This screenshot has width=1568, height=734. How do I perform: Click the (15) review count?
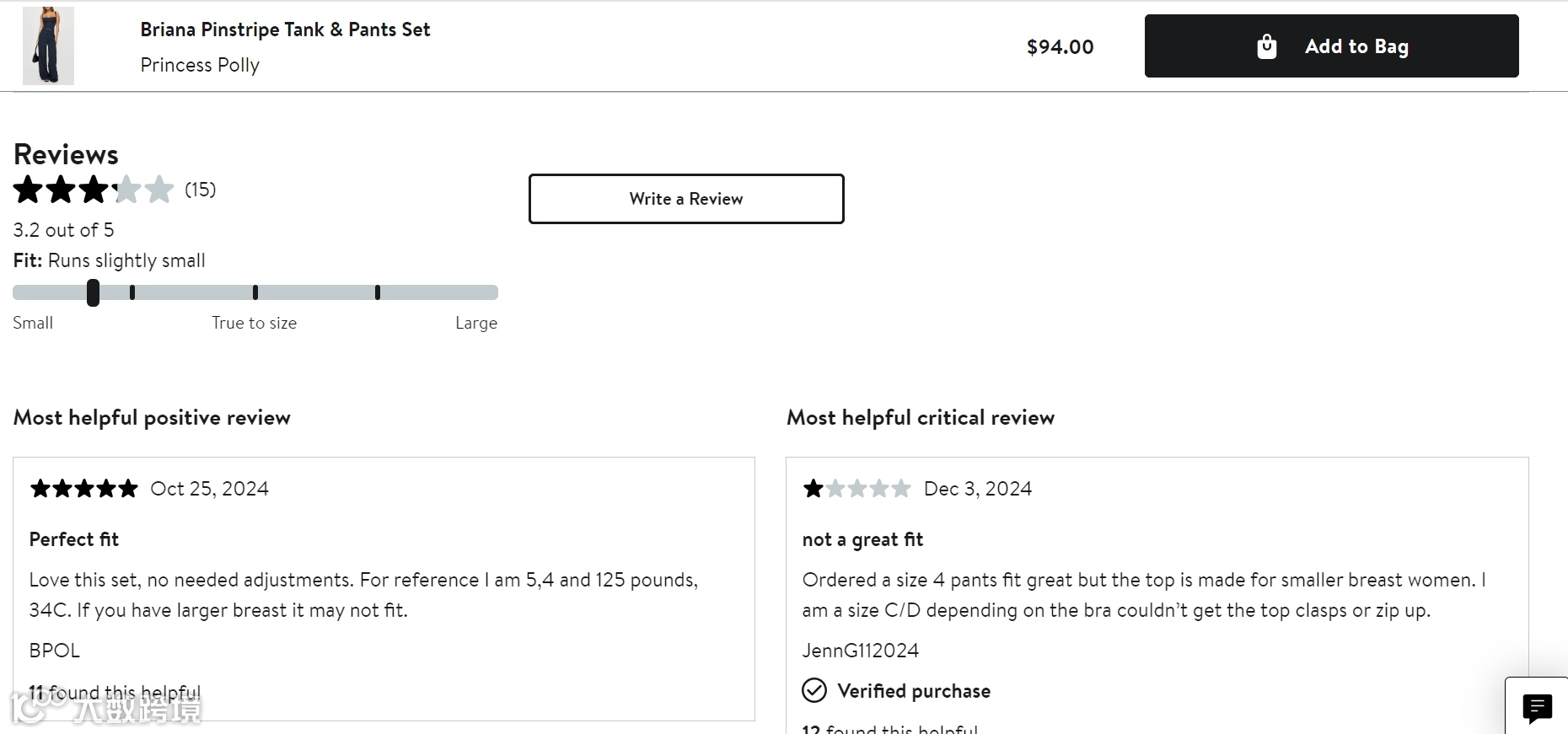[x=201, y=190]
